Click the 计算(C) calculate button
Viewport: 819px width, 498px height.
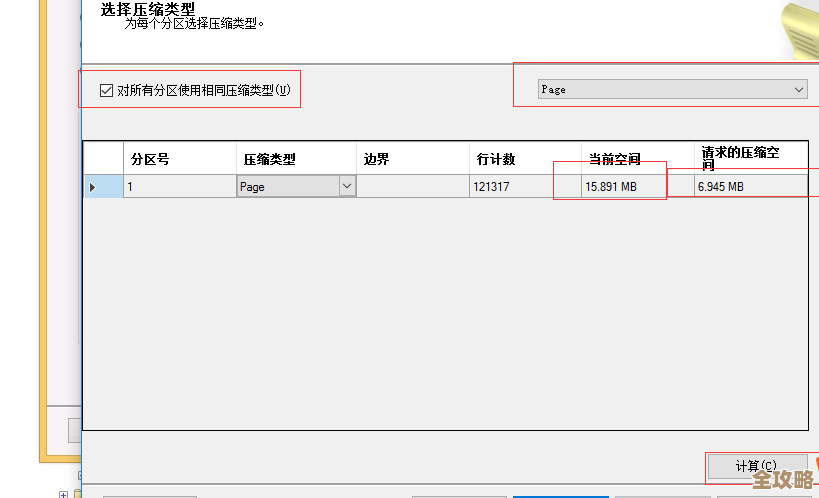756,466
